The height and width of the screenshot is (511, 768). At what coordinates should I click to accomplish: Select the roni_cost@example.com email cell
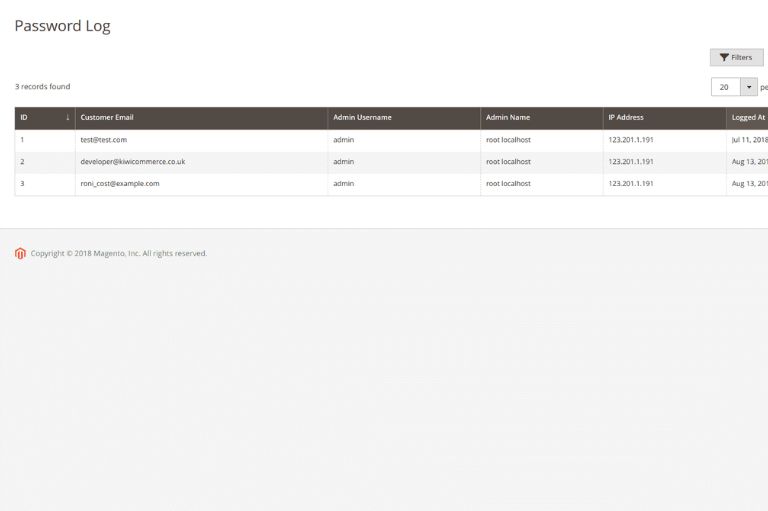click(x=120, y=184)
